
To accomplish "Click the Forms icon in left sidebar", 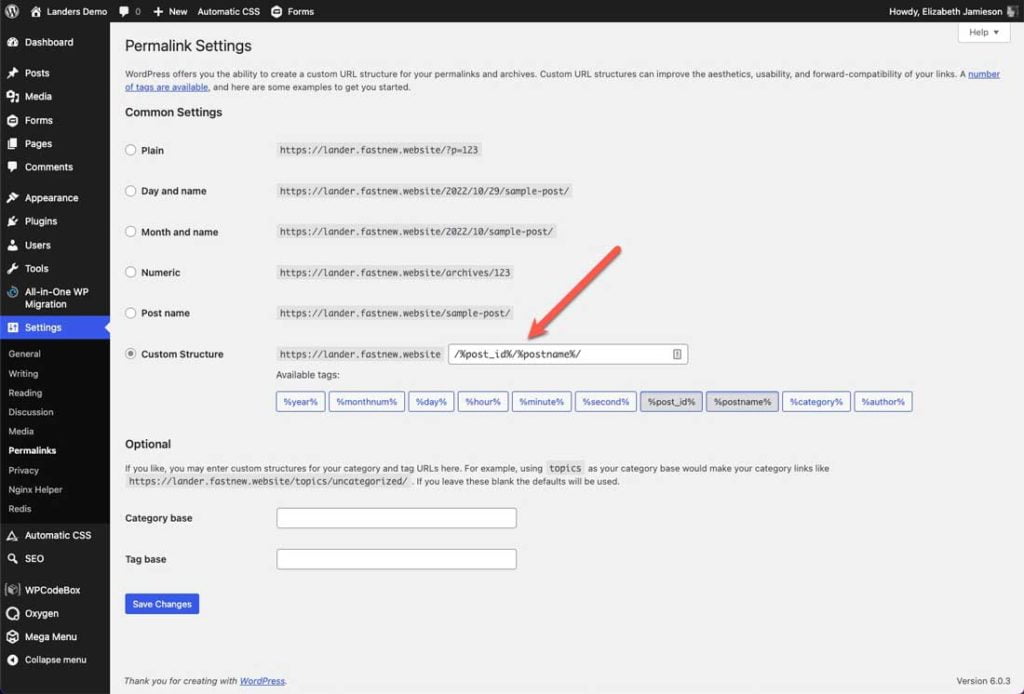I will tap(12, 120).
